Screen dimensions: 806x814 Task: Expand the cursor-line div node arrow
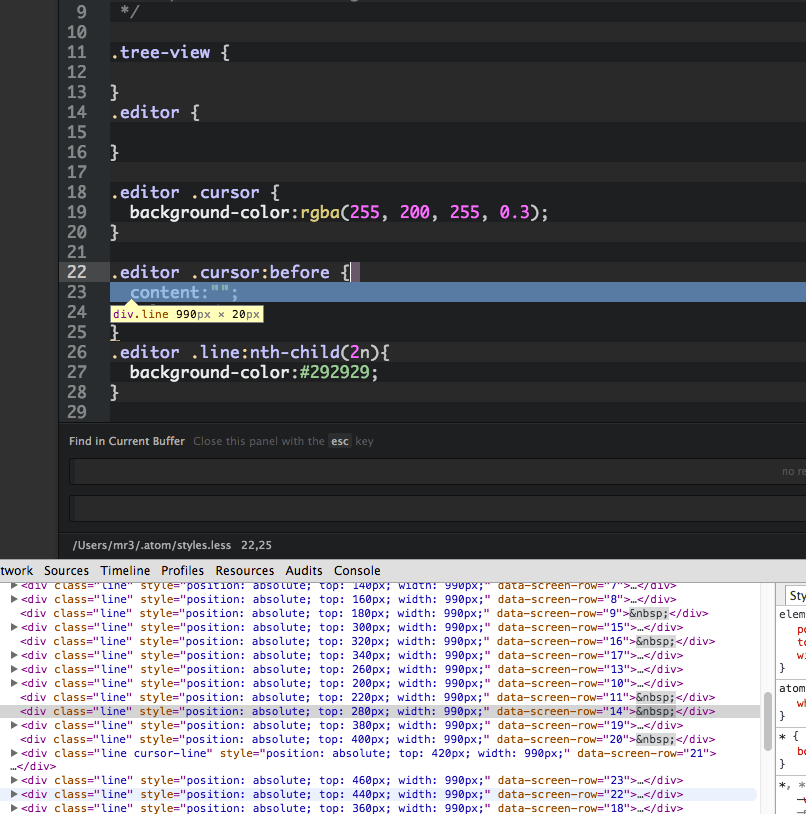click(x=14, y=754)
